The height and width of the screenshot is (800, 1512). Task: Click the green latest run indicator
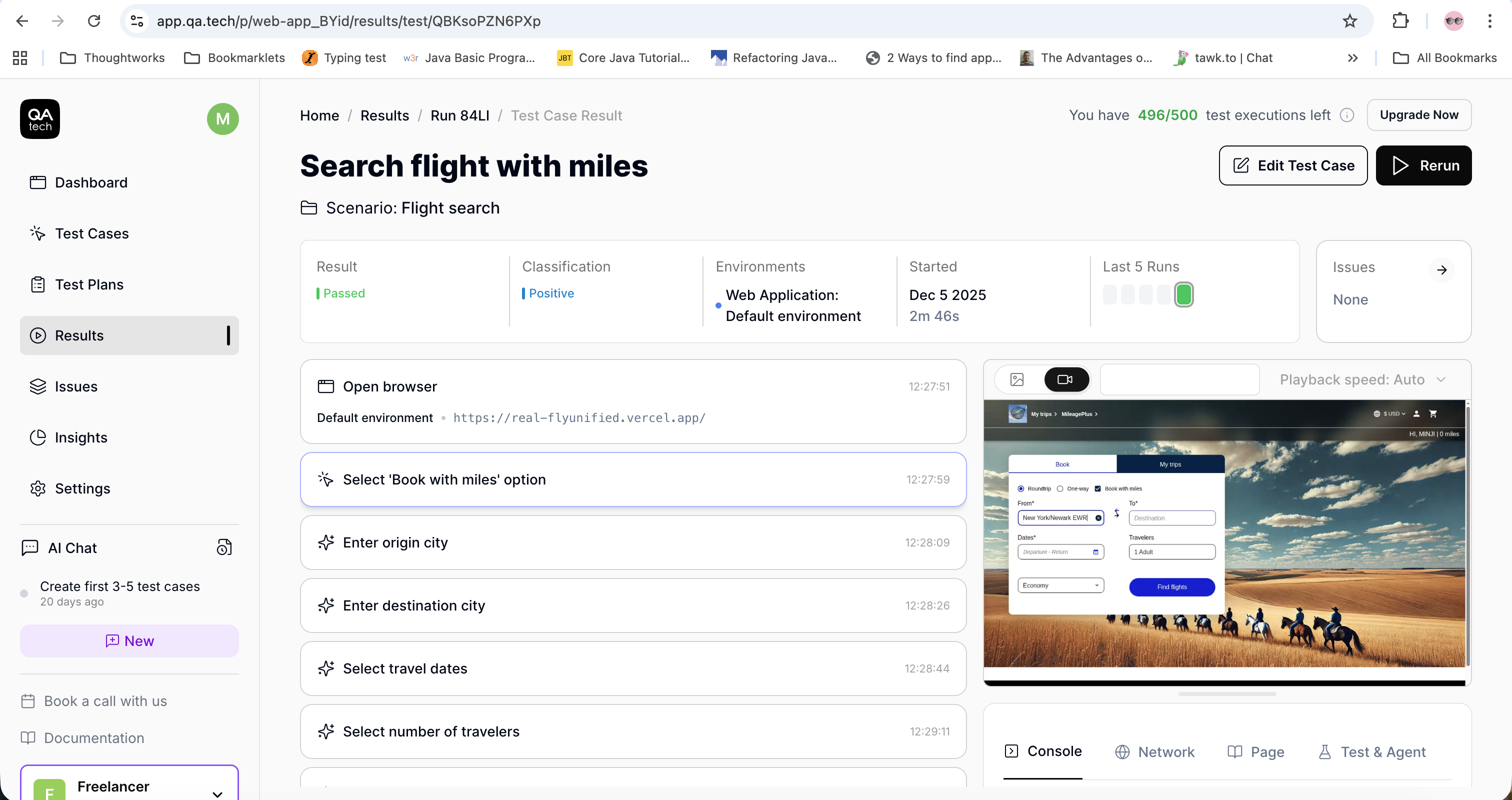[x=1183, y=294]
